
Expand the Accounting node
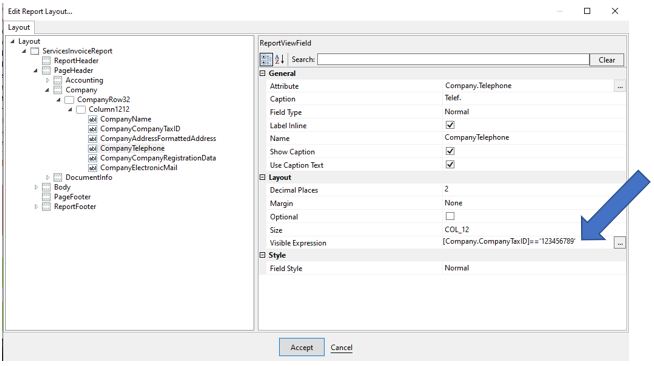point(48,80)
